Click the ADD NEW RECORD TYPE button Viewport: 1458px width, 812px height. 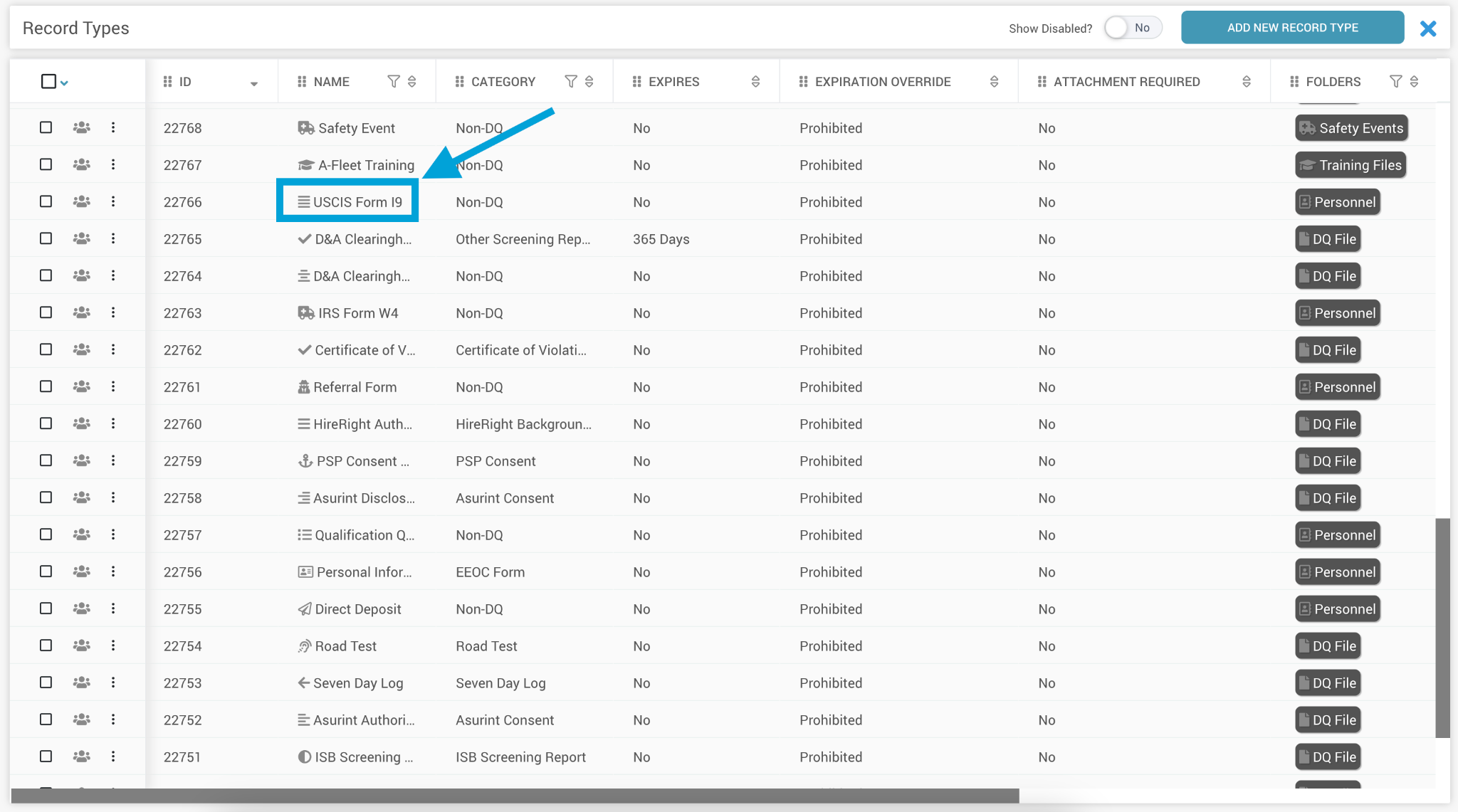[1292, 28]
